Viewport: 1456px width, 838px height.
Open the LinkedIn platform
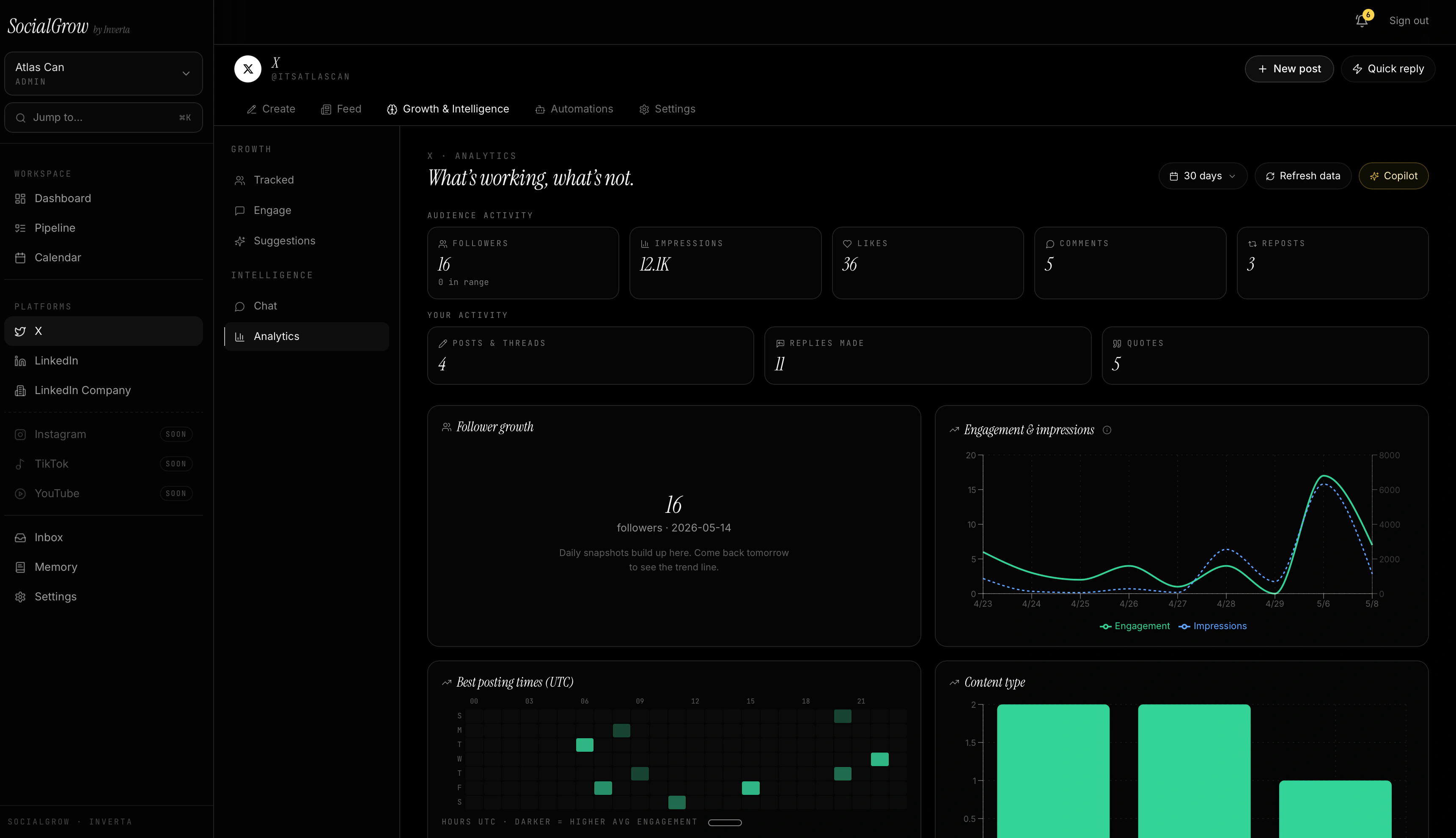click(104, 361)
